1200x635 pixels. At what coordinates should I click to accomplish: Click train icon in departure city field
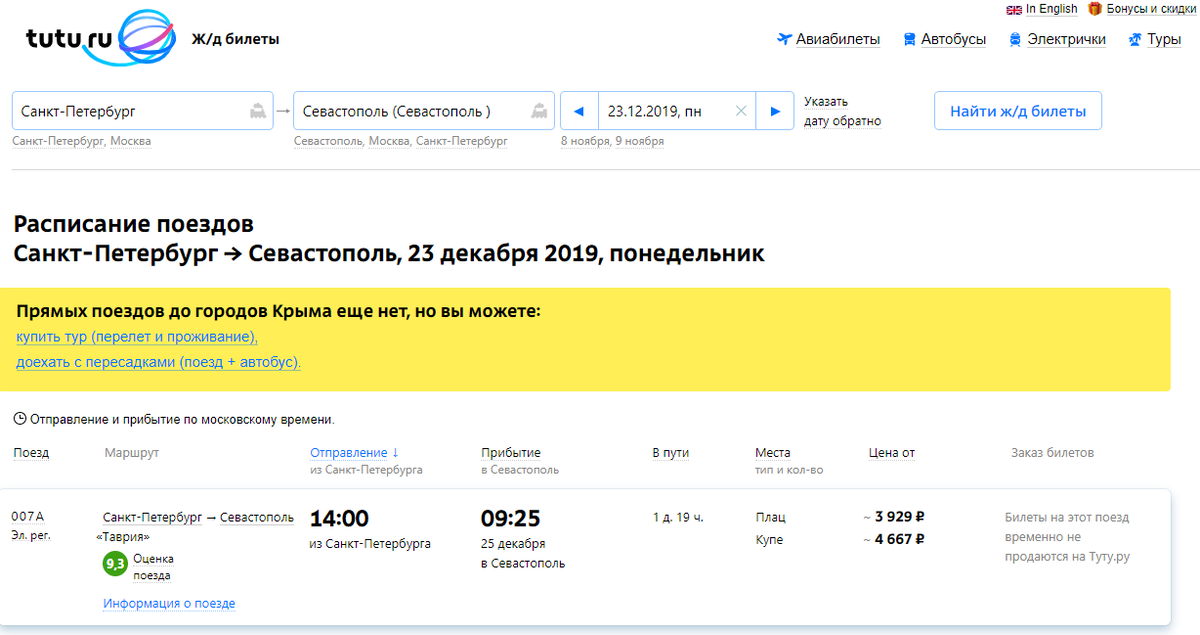coord(258,111)
